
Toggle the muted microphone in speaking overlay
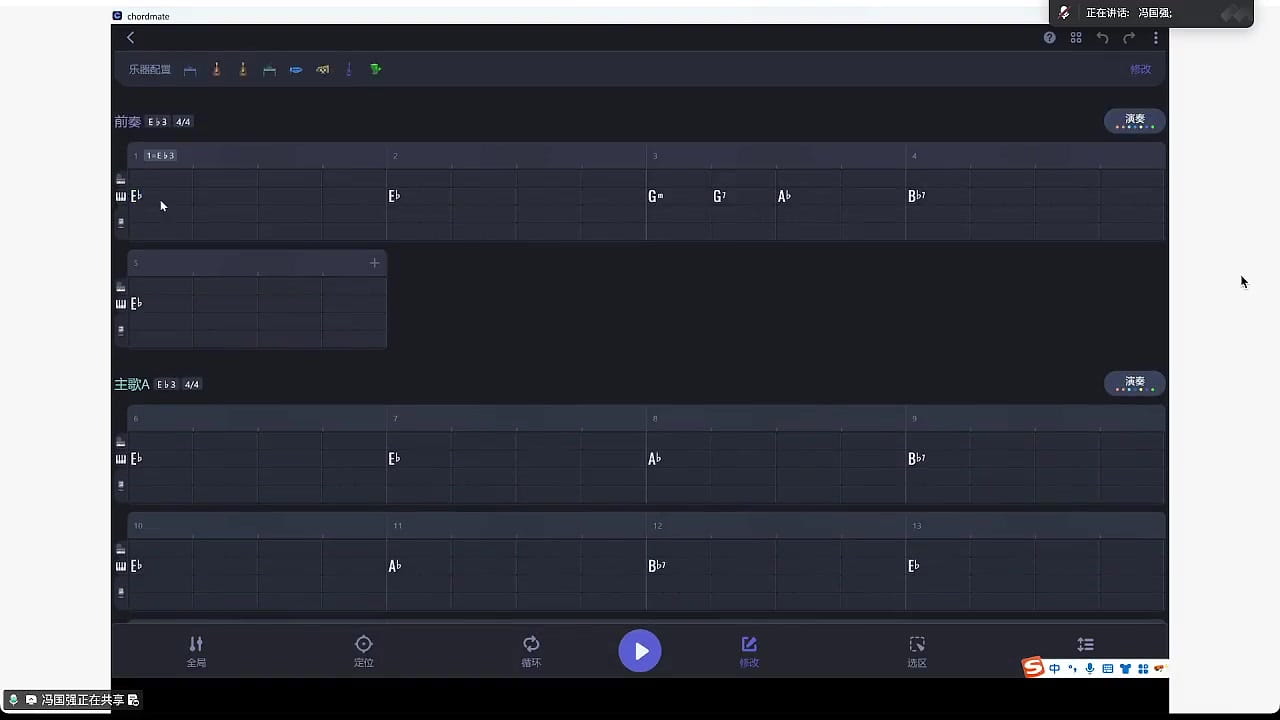[1065, 13]
